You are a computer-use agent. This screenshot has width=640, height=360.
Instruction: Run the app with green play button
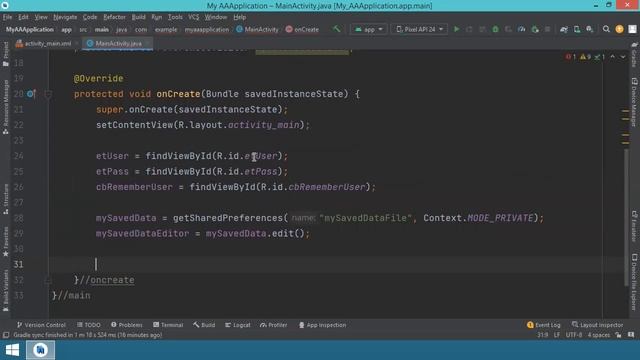coord(457,29)
